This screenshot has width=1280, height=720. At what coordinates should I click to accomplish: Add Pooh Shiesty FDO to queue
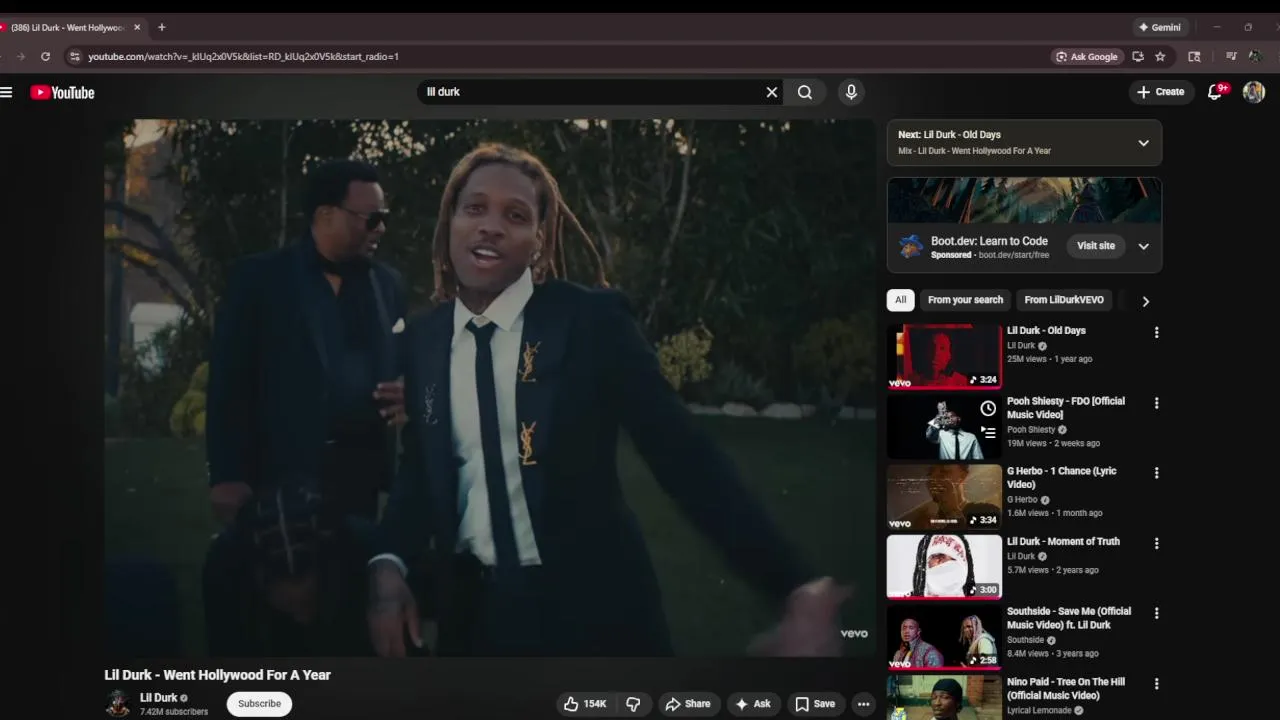[988, 433]
